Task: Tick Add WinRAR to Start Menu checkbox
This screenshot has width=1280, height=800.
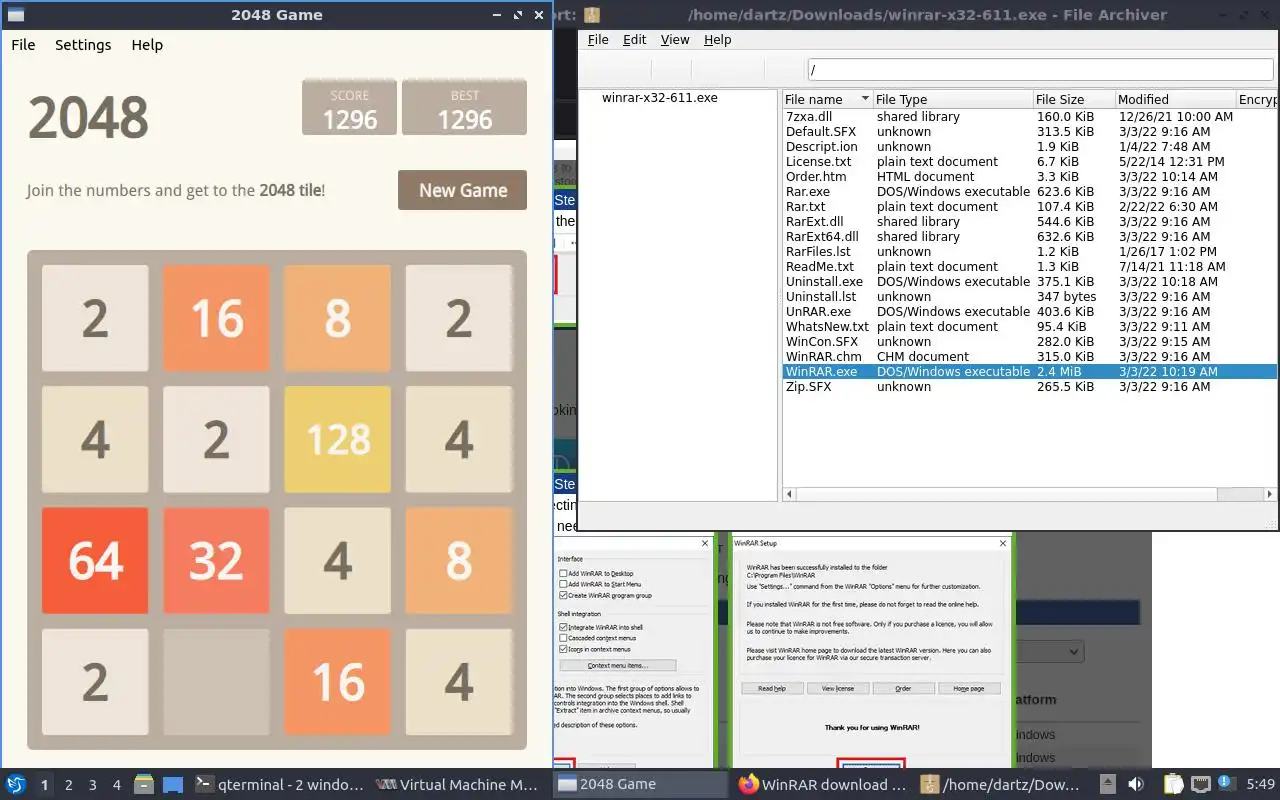Action: pyautogui.click(x=564, y=584)
